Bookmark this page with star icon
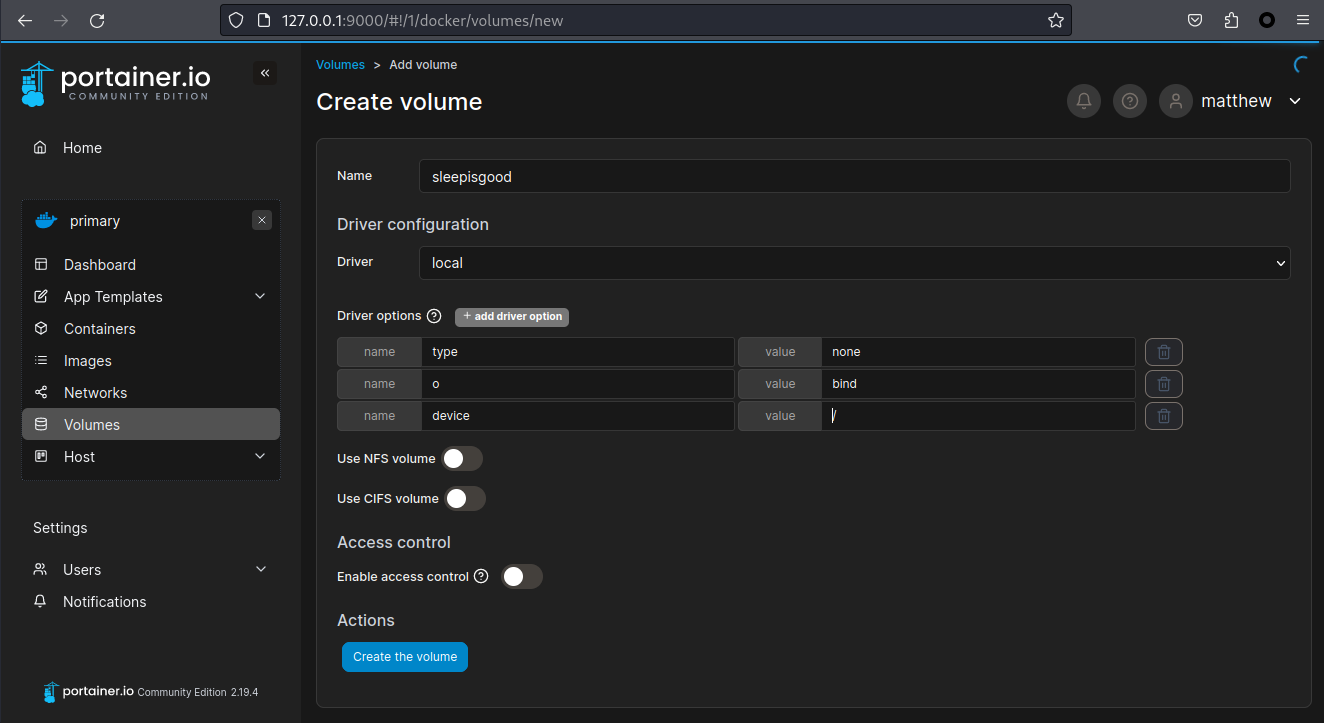 point(1055,20)
